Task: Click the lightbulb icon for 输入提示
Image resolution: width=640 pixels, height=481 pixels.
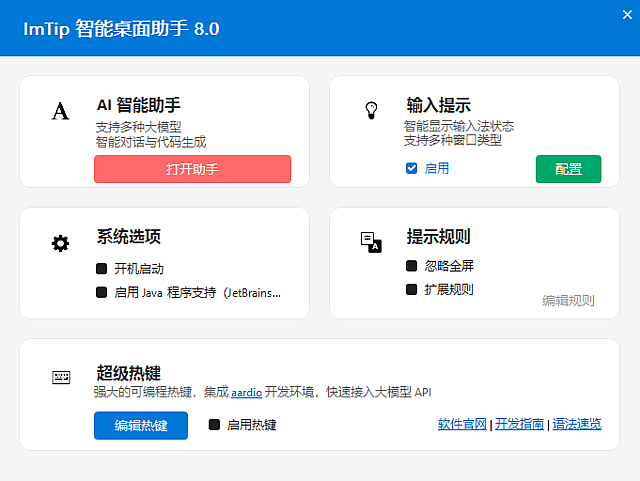Action: [370, 111]
